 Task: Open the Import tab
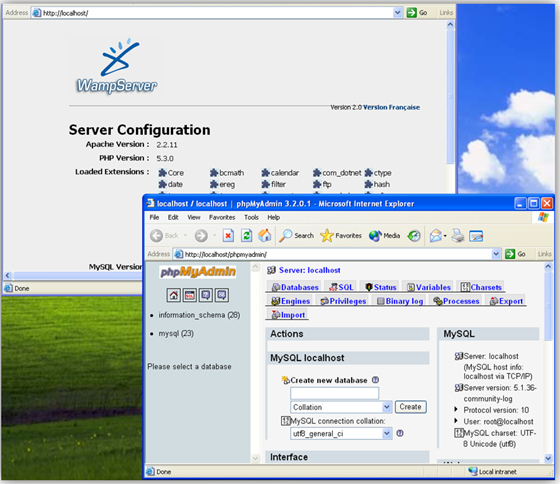click(288, 315)
